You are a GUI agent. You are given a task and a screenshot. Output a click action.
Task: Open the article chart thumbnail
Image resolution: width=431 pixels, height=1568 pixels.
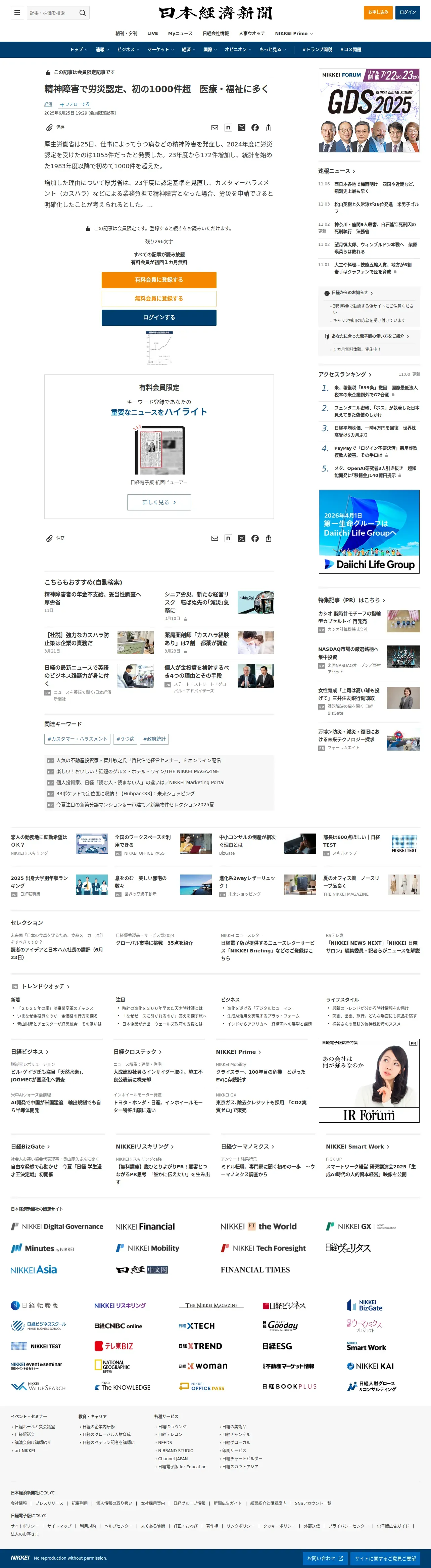[159, 348]
